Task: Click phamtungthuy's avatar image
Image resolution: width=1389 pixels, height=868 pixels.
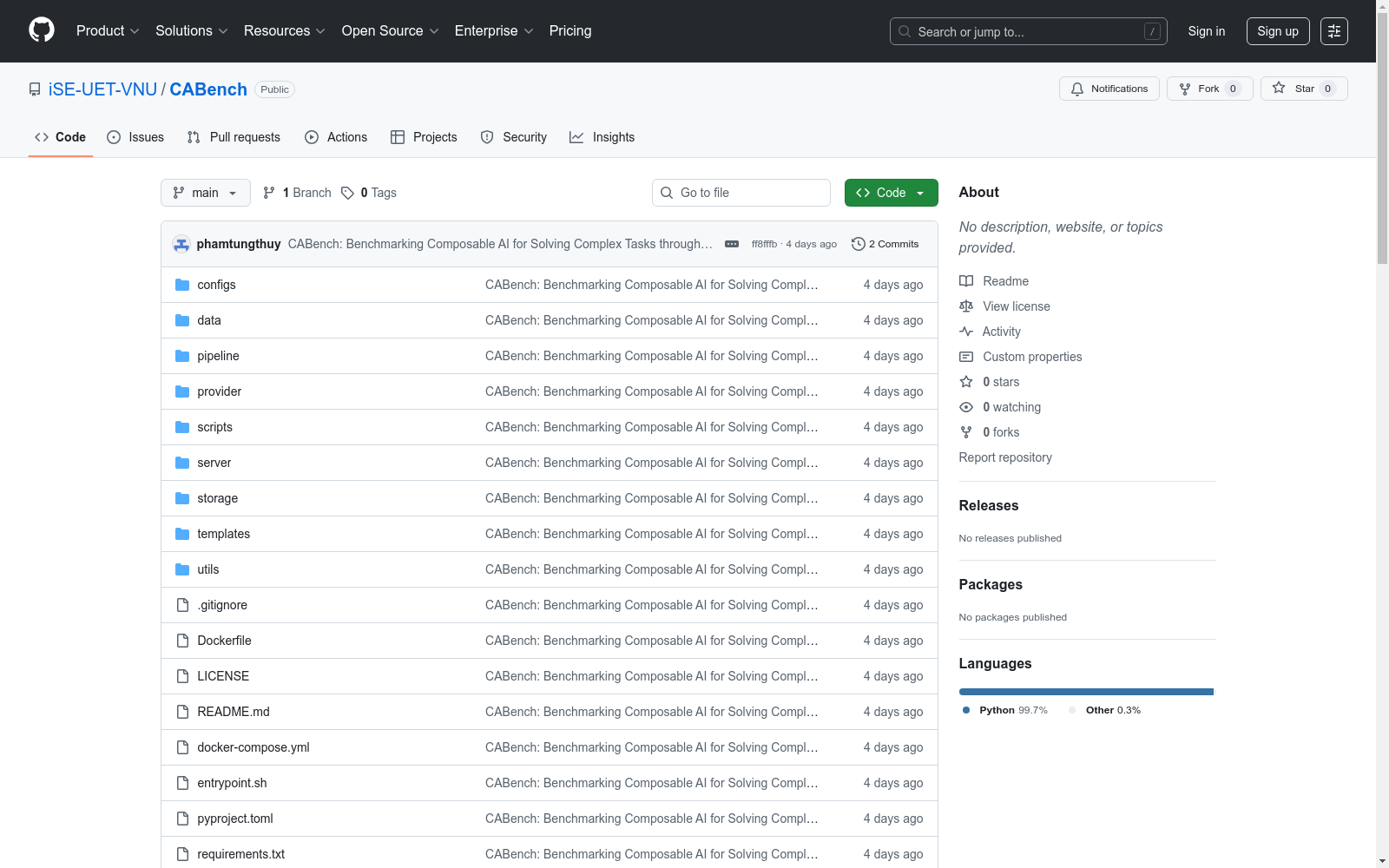Action: pos(181,244)
